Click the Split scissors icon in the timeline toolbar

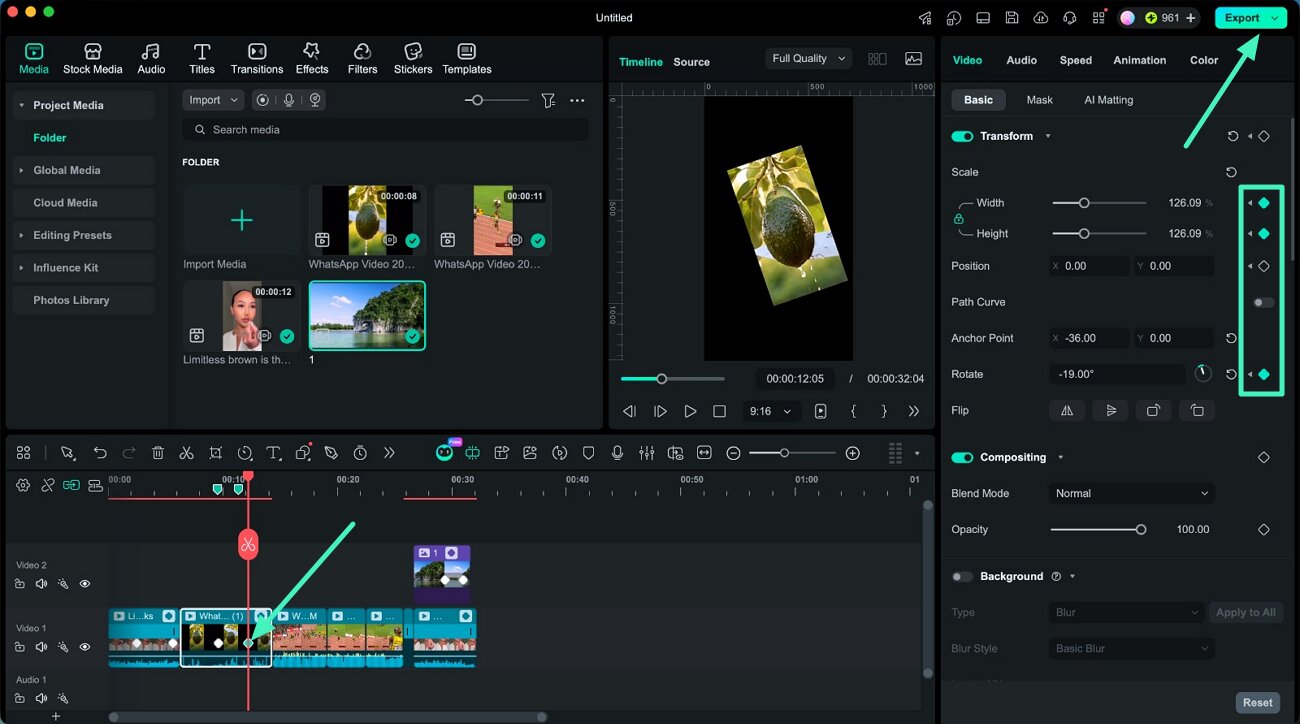click(x=186, y=453)
